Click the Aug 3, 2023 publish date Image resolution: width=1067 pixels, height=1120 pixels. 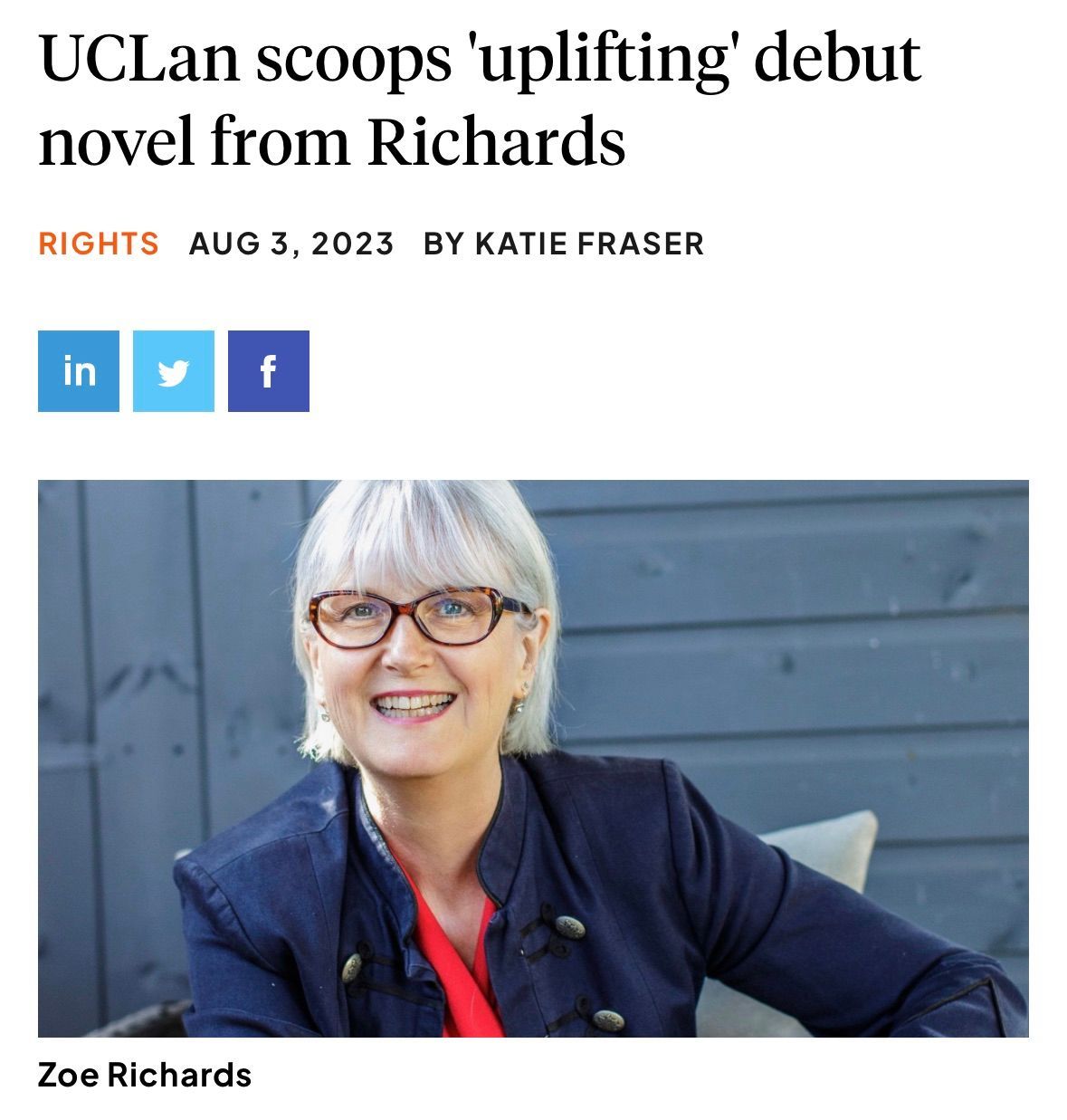point(291,244)
